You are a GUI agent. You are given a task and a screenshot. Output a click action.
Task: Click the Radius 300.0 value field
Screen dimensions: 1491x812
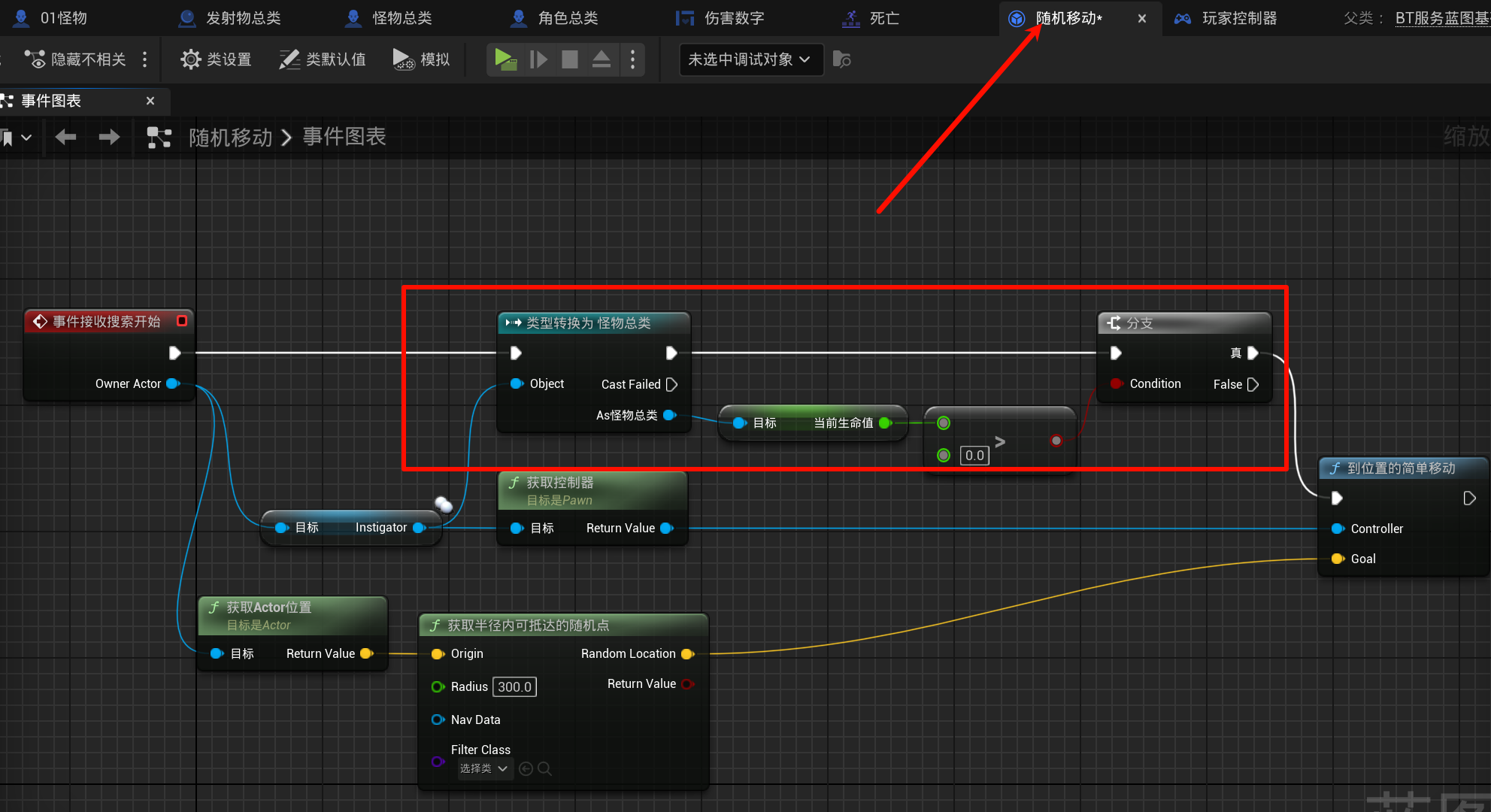tap(514, 686)
